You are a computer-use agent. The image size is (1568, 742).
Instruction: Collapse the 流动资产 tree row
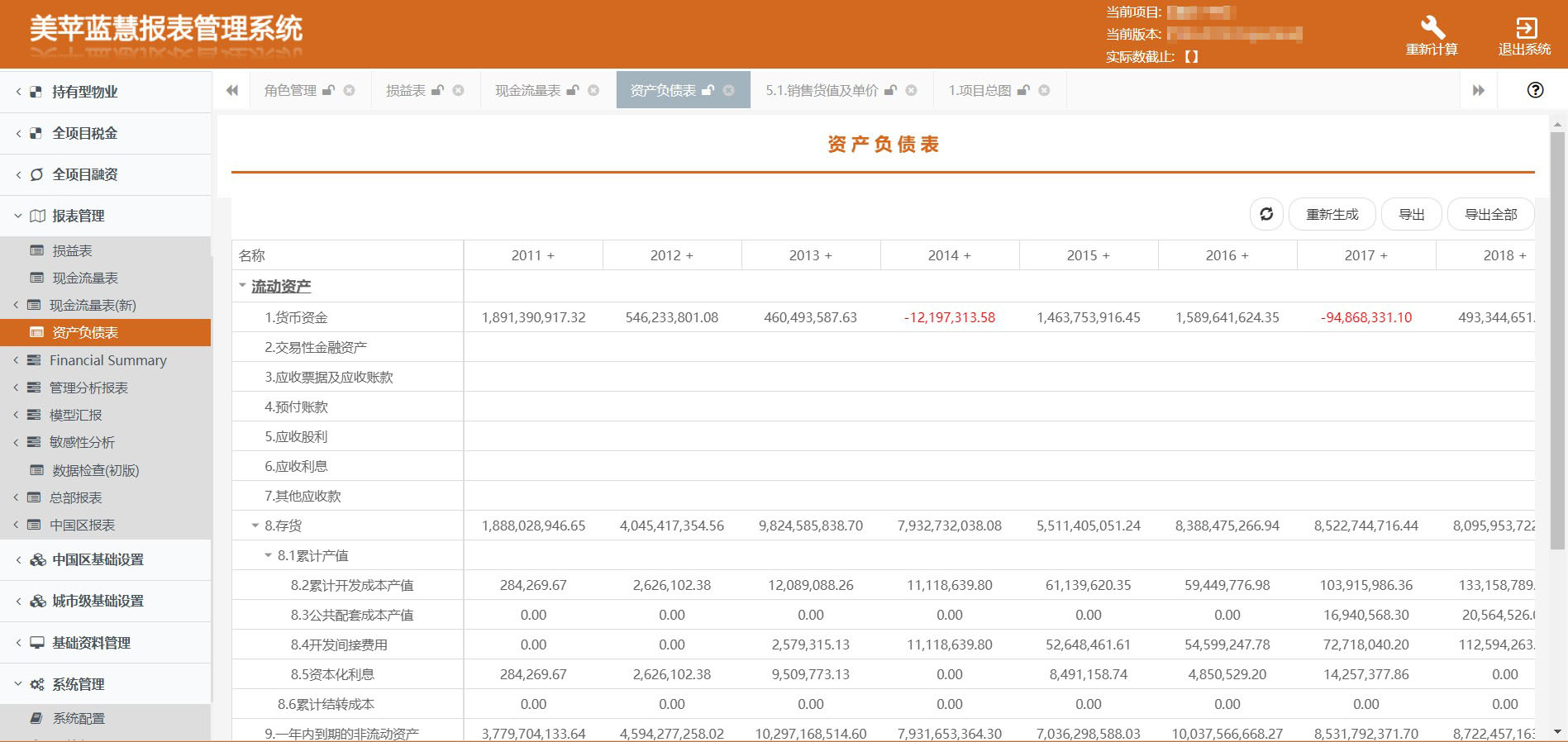[242, 286]
